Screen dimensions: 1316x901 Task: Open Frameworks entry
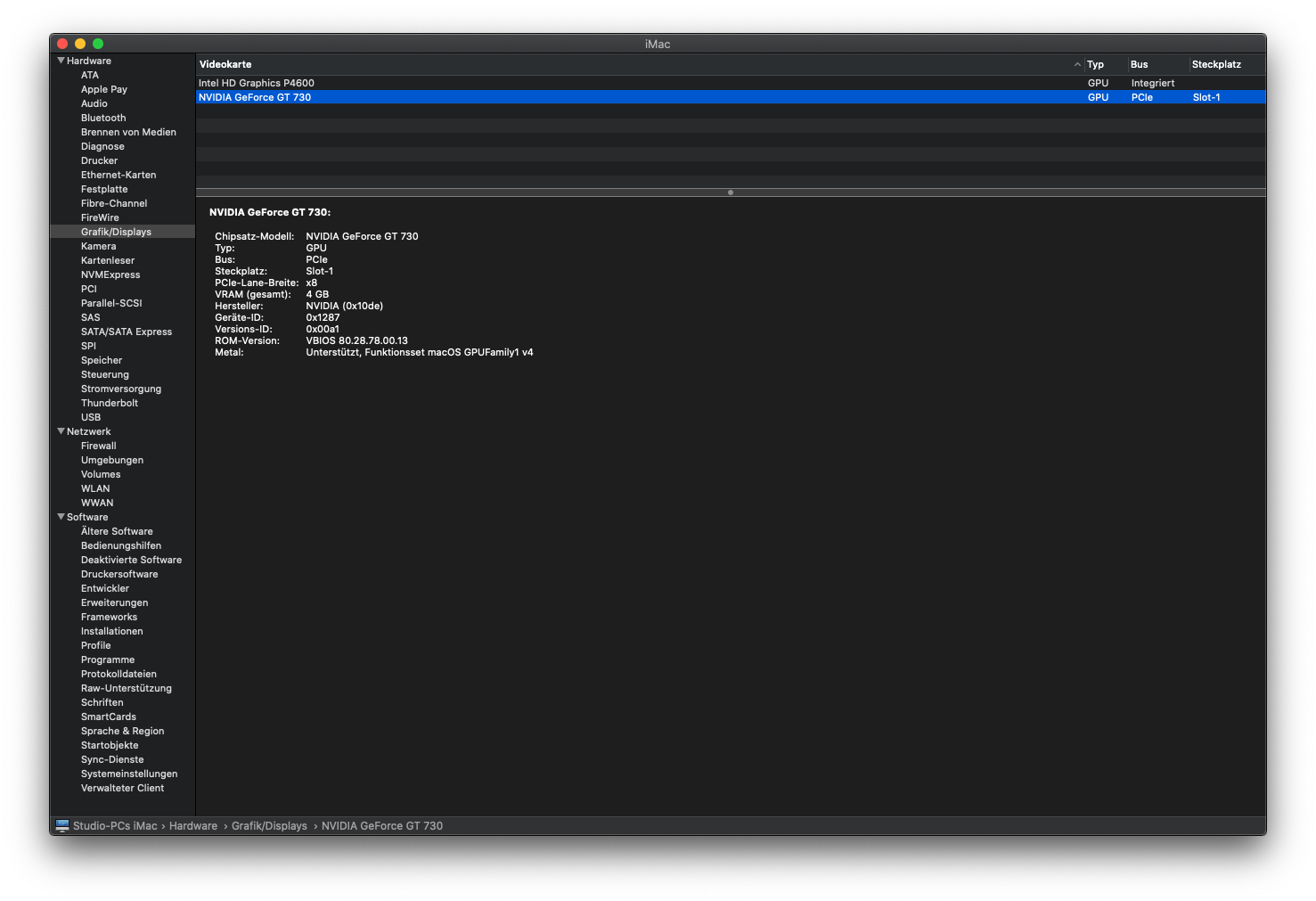[109, 617]
